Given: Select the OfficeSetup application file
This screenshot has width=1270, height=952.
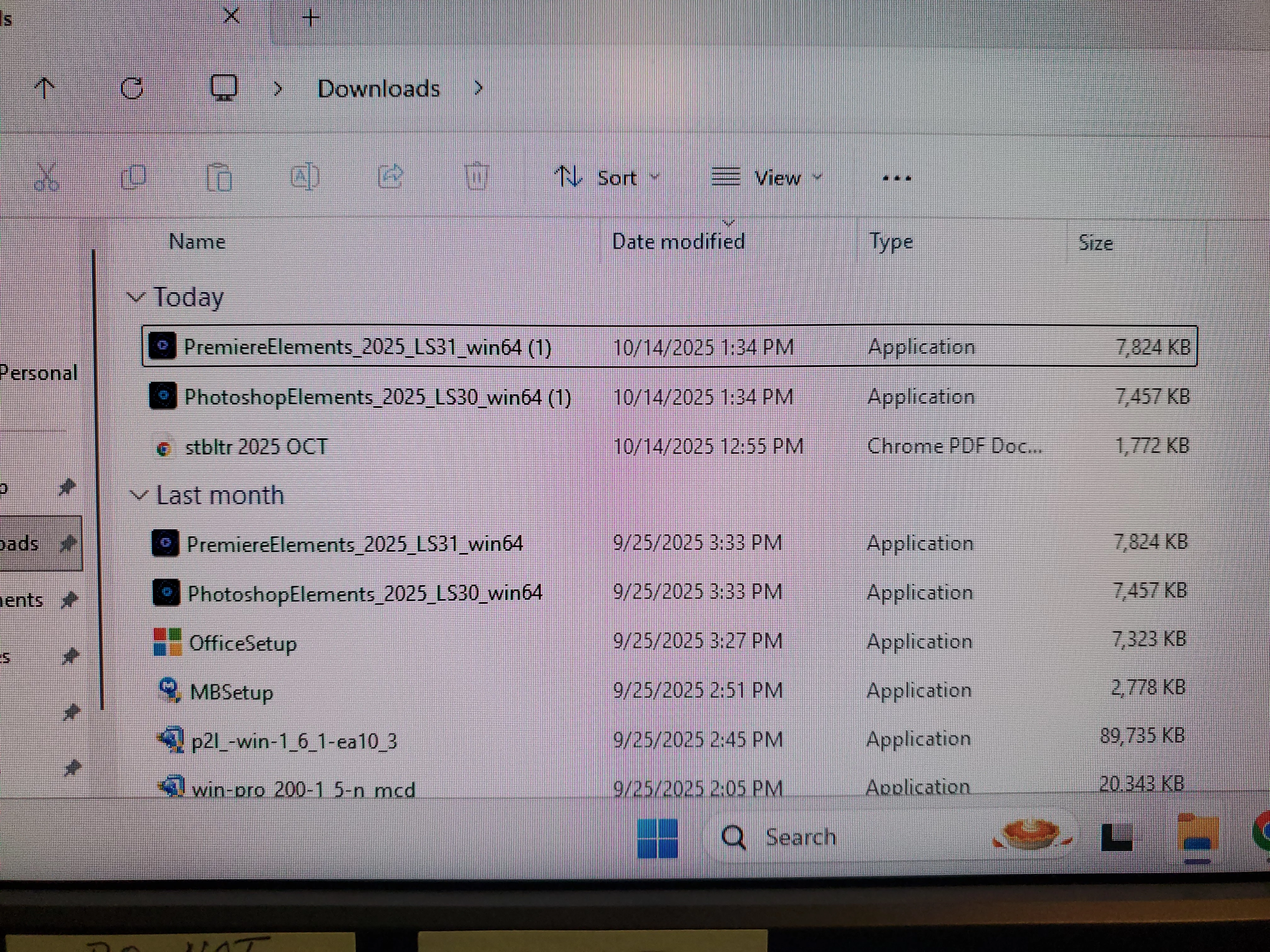Looking at the screenshot, I should (242, 643).
